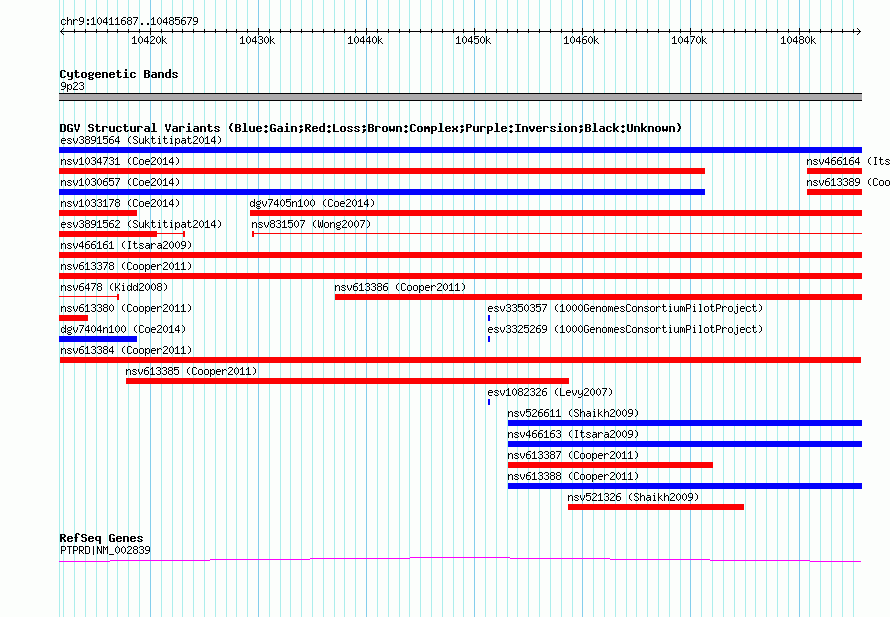Select the red nsv613387 loss bar
The height and width of the screenshot is (617, 890).
click(x=610, y=465)
